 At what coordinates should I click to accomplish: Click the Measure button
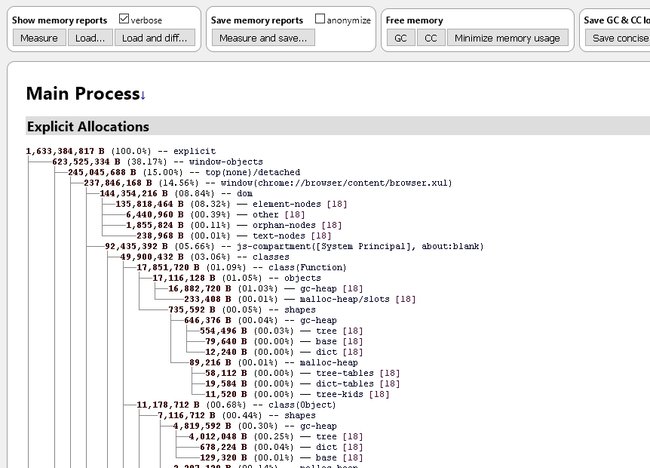coord(39,38)
